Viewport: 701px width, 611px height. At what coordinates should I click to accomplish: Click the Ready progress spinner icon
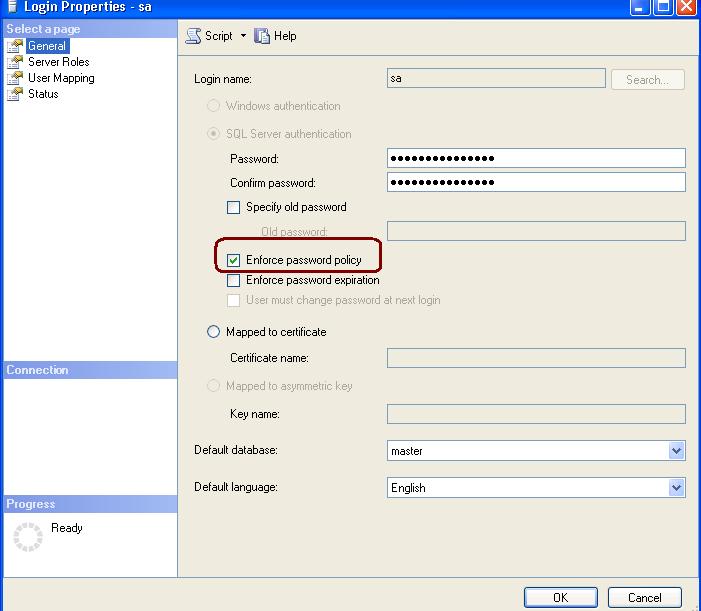click(29, 537)
